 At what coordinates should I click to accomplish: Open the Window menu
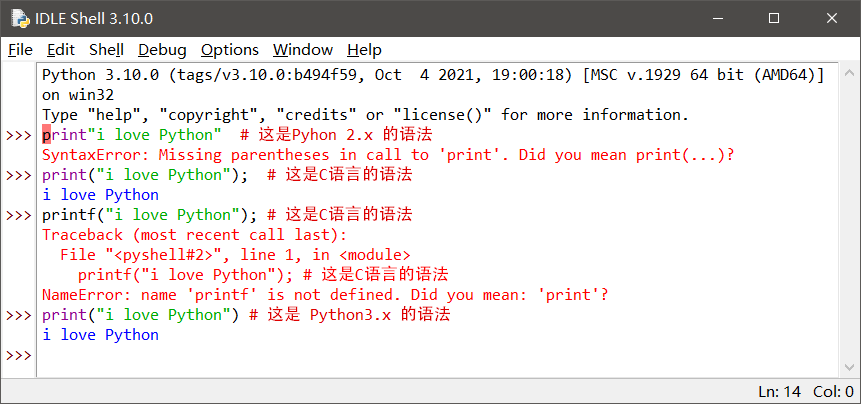pyautogui.click(x=303, y=49)
